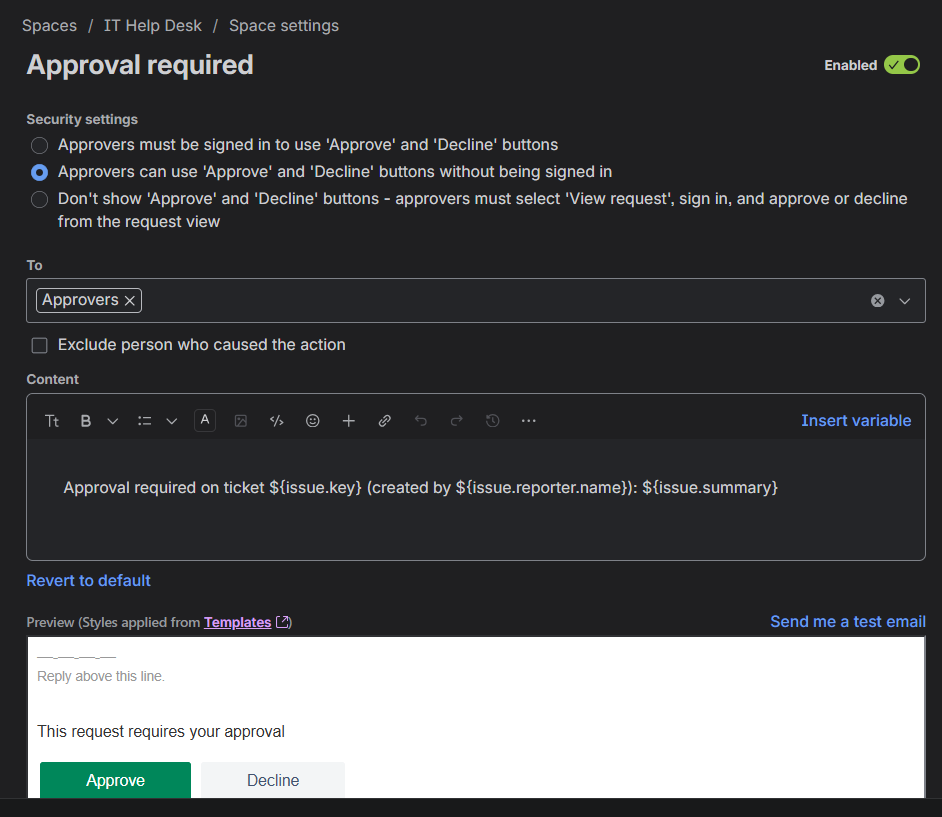The height and width of the screenshot is (817, 942).
Task: Open the text color picker
Action: [204, 420]
